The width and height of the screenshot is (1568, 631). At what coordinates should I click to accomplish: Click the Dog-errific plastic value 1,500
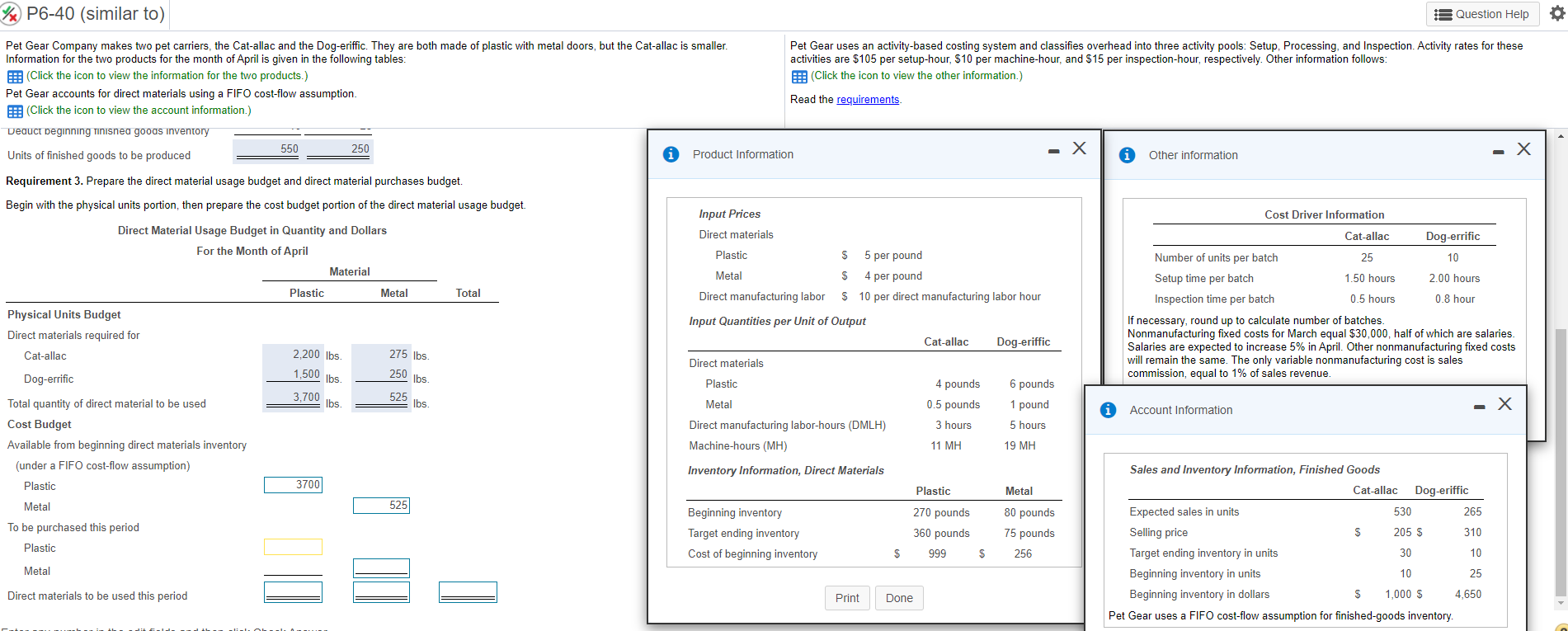(306, 374)
